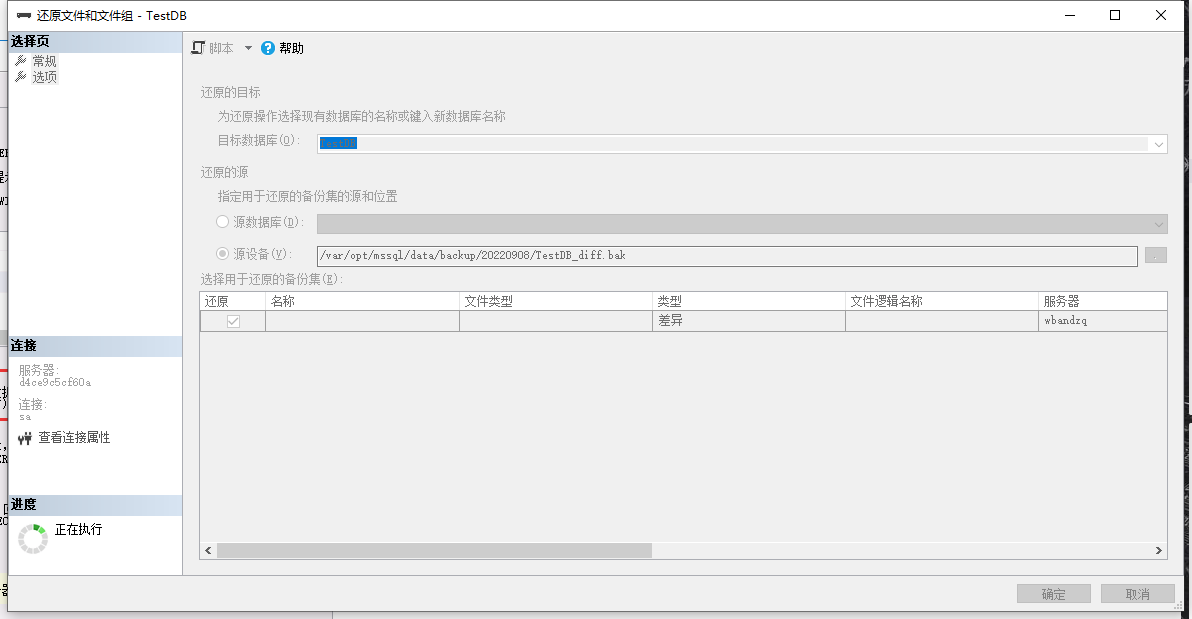The image size is (1192, 619).
Task: Open 查看连接属性 link
Action: click(x=74, y=437)
